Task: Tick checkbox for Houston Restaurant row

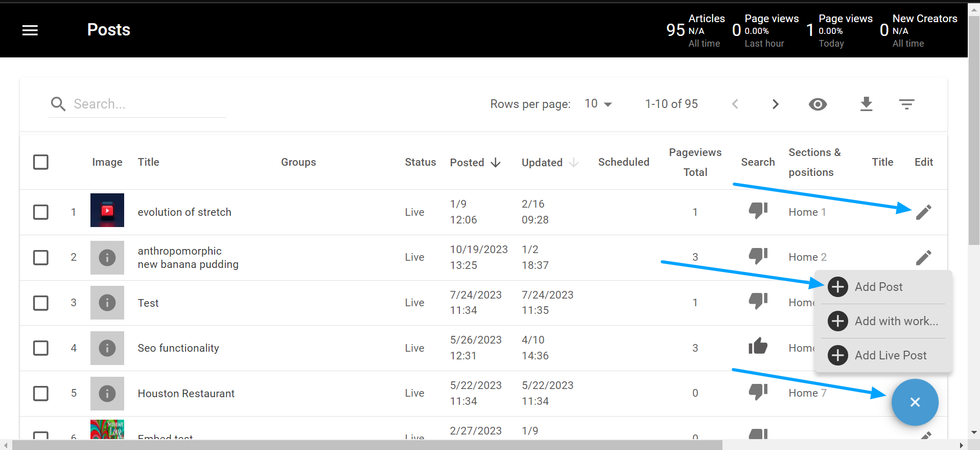Action: click(x=41, y=393)
